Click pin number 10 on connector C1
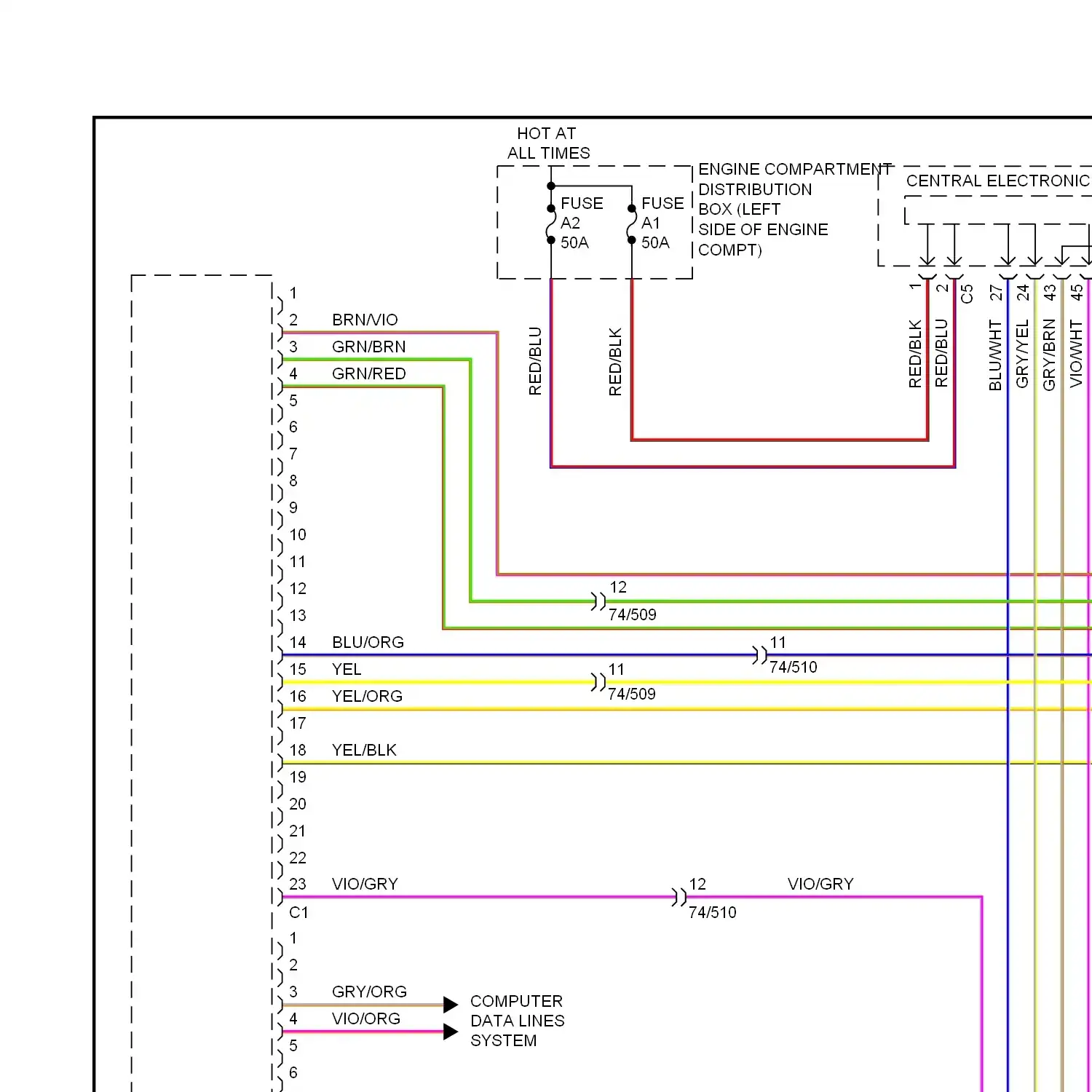 298,534
